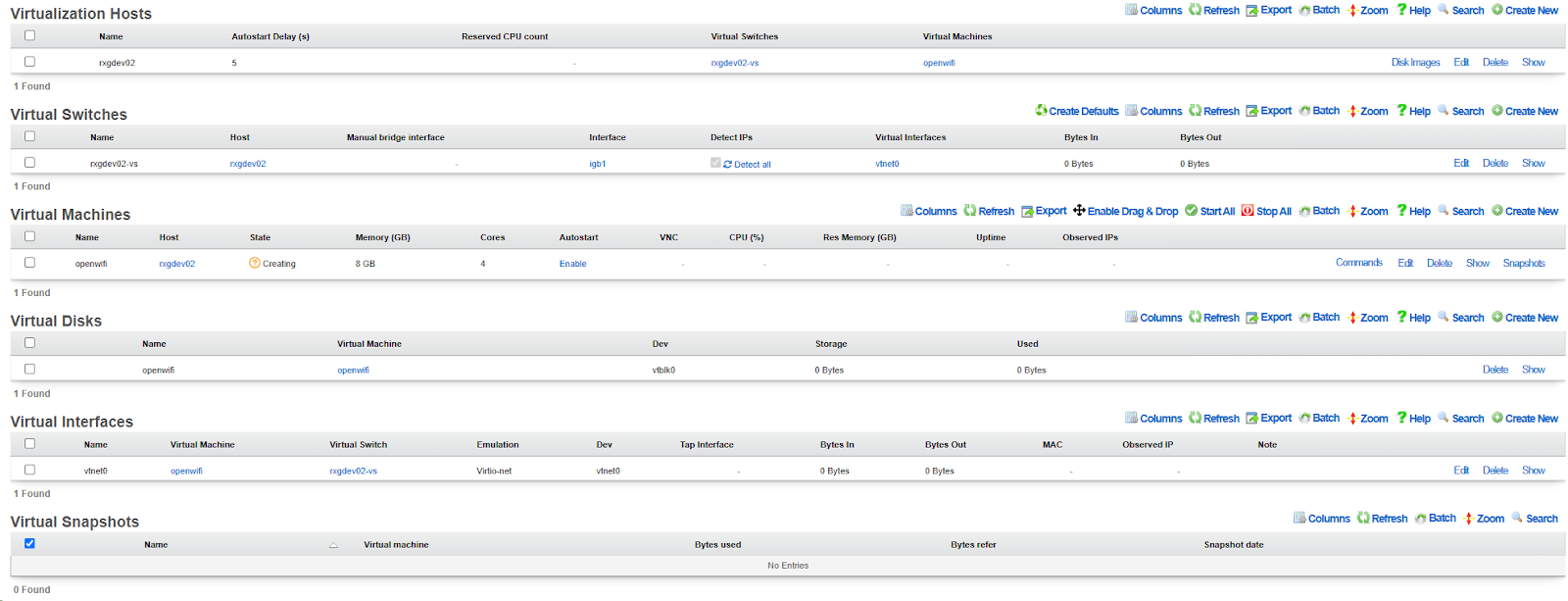The image size is (1568, 601).
Task: Create New virtual machine entry
Action: tap(1525, 211)
